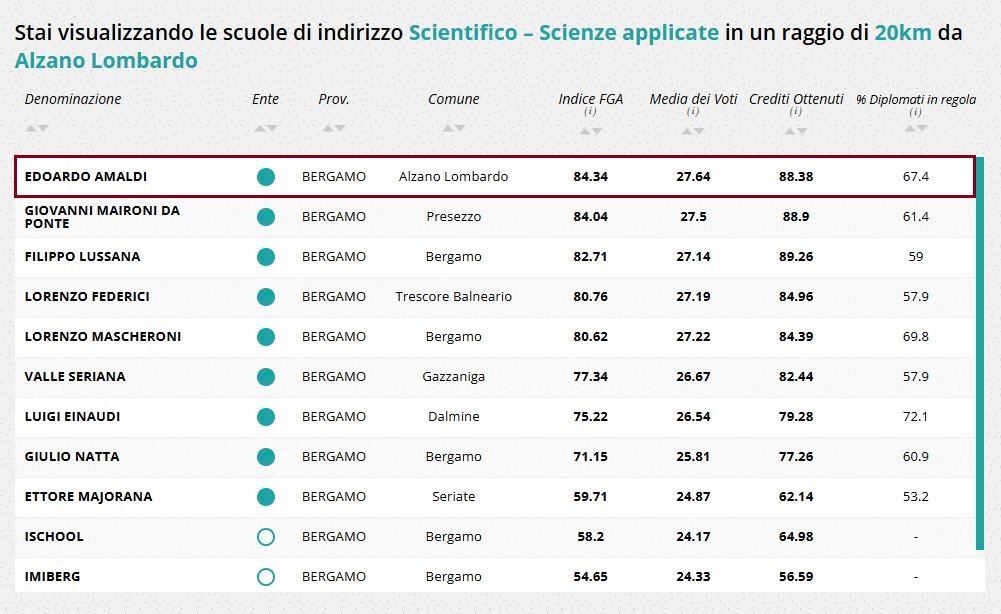
Task: Open the LORENZO MASCHERONI school entry
Action: coord(103,337)
